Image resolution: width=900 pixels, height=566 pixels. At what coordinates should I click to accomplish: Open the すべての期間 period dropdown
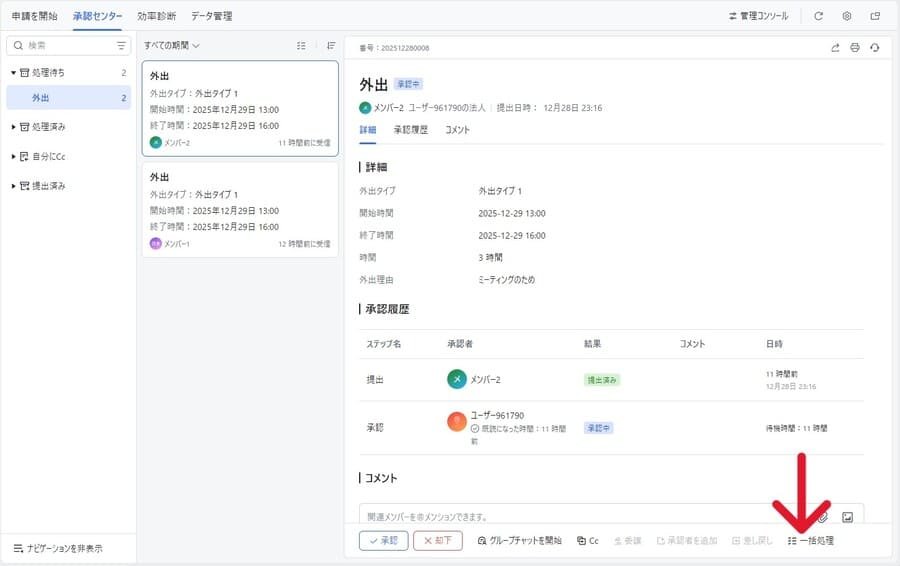point(172,45)
